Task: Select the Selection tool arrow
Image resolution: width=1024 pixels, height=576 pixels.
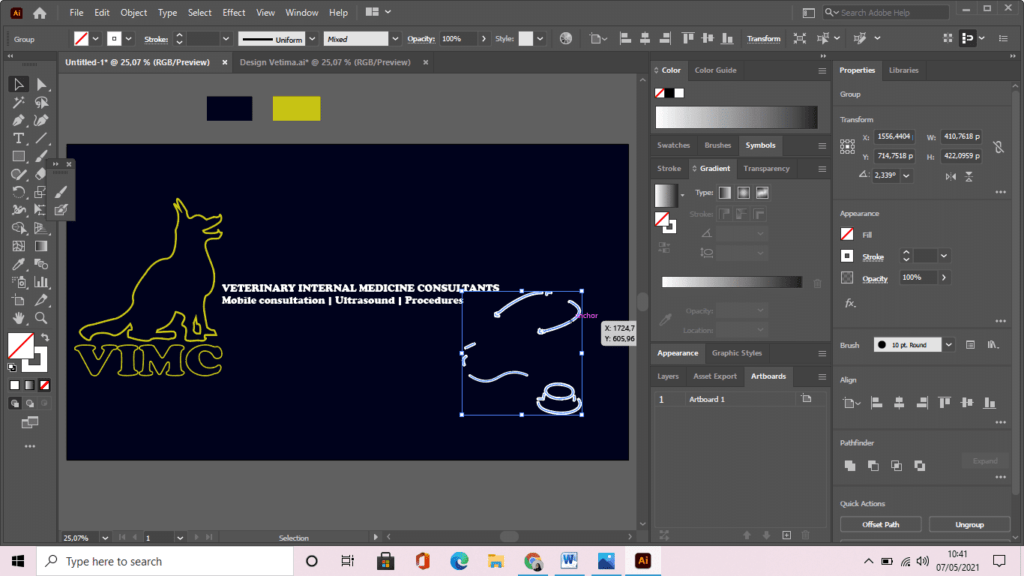Action: tap(18, 84)
